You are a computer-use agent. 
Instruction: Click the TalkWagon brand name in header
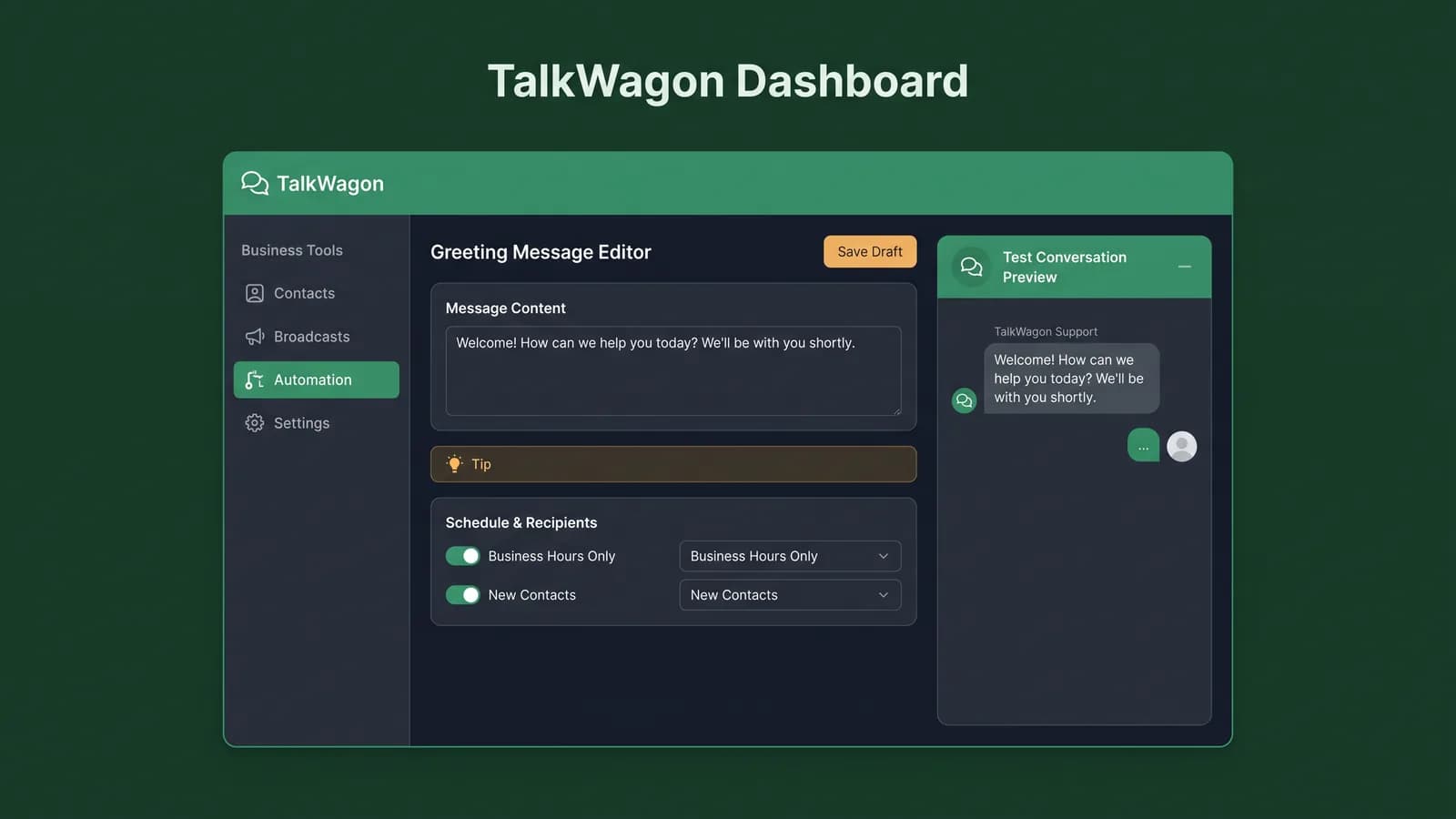[x=330, y=184]
